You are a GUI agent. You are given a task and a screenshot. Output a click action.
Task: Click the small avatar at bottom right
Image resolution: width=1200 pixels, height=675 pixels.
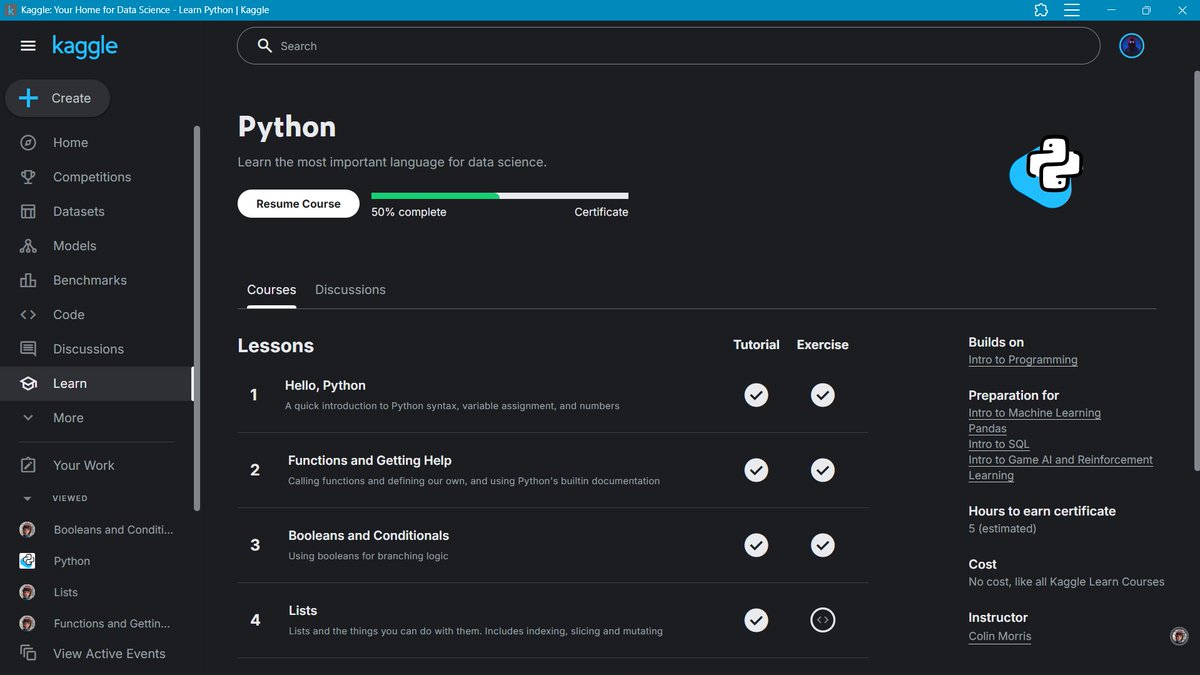click(1179, 636)
